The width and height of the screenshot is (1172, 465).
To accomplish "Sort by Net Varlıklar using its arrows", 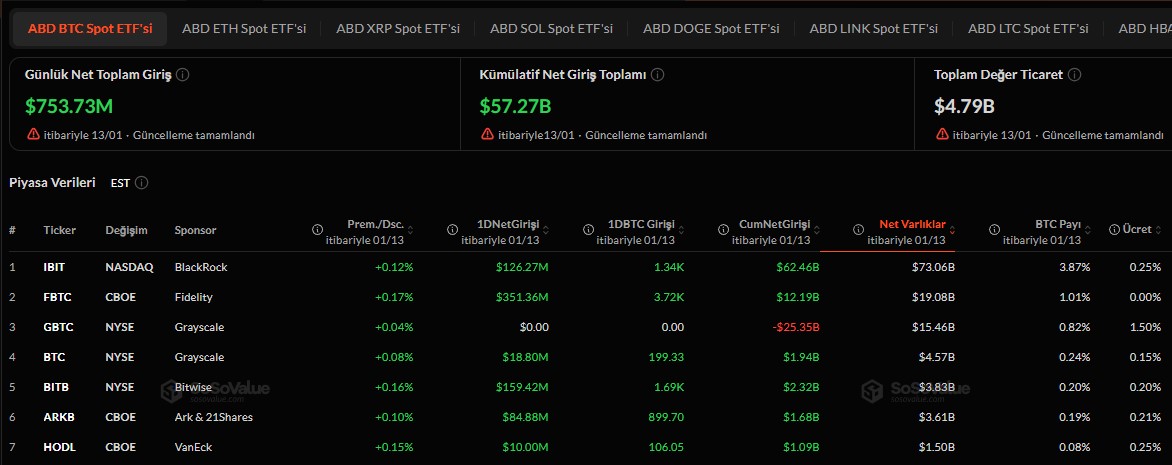I will pyautogui.click(x=954, y=230).
